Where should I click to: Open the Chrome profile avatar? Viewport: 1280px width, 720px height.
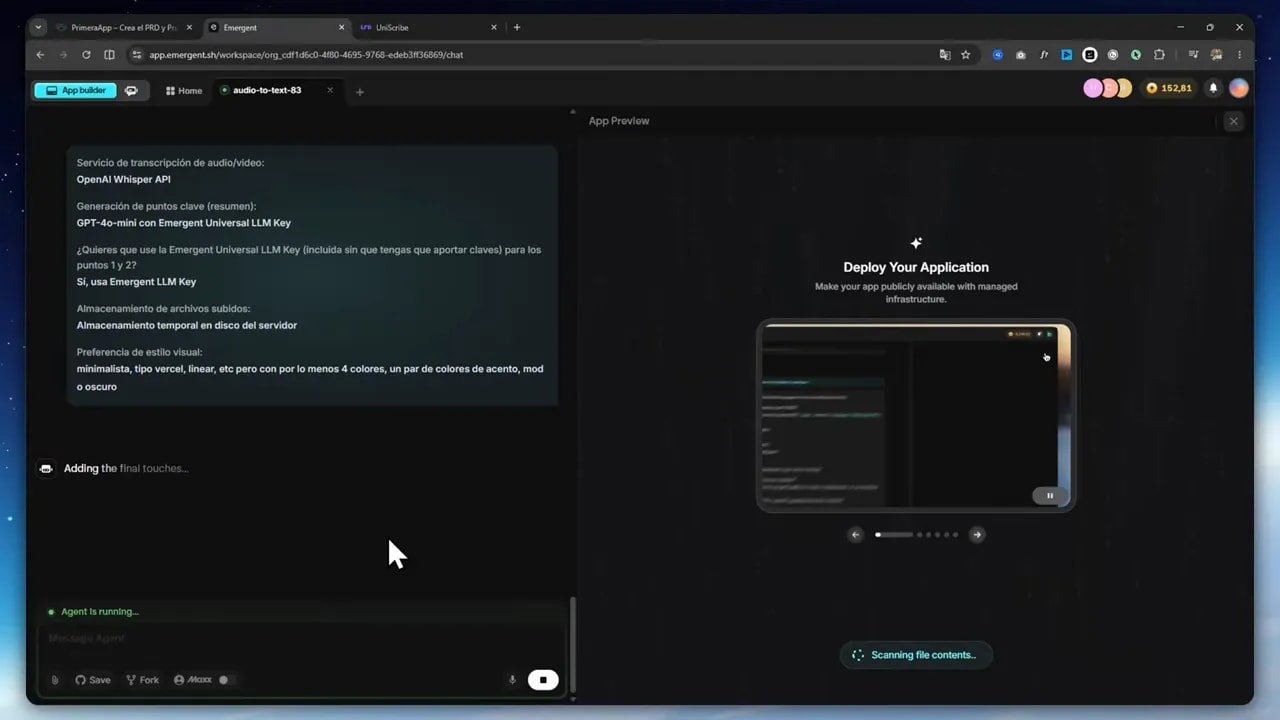1216,55
